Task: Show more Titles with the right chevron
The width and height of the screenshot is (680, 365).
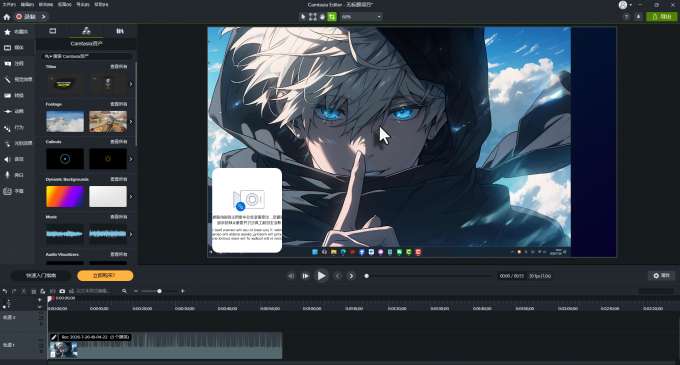Action: [x=131, y=84]
